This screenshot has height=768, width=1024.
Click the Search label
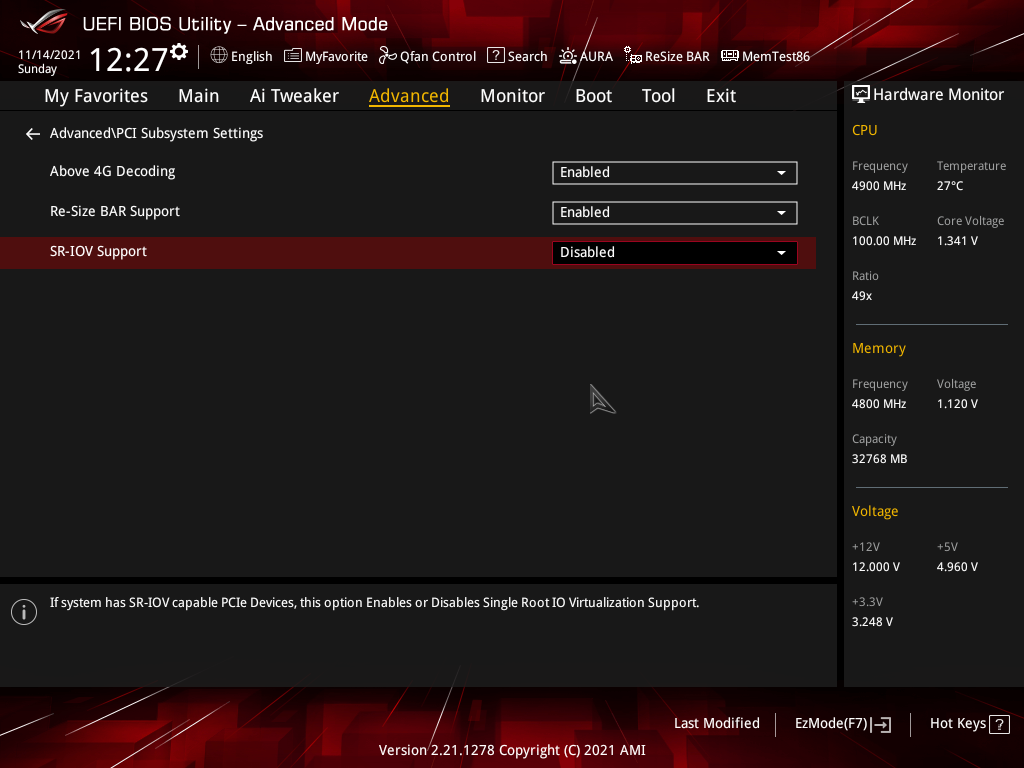click(x=528, y=57)
